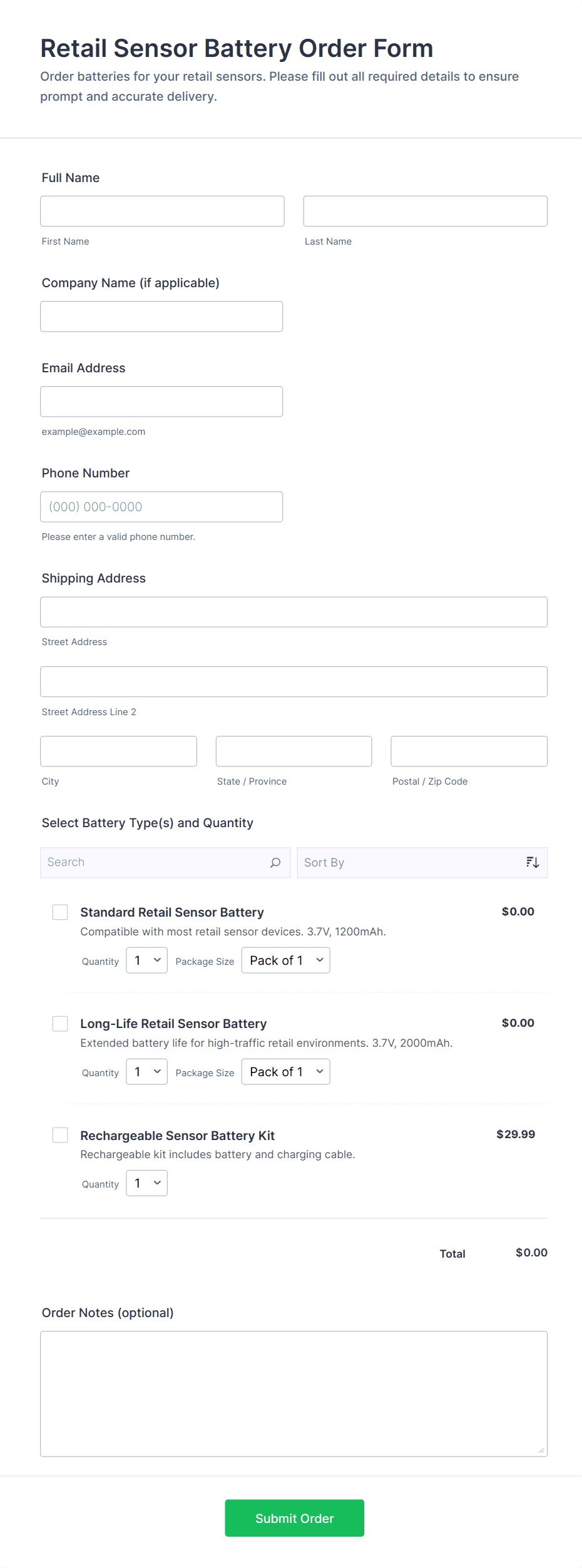Image resolution: width=582 pixels, height=1568 pixels.
Task: Open the Standard battery Quantity dropdown
Action: (x=146, y=960)
